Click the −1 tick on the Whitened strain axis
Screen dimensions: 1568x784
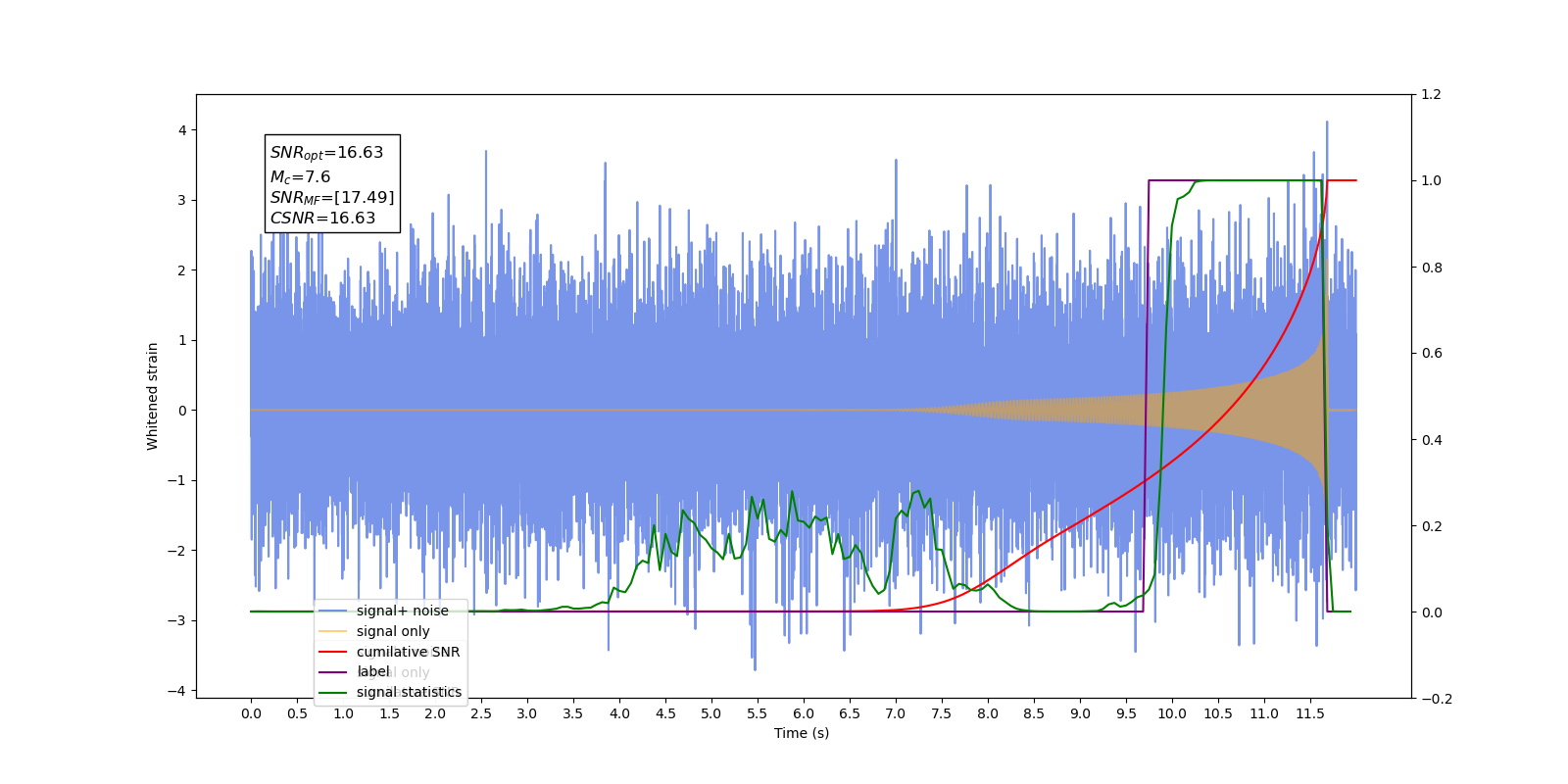[177, 480]
